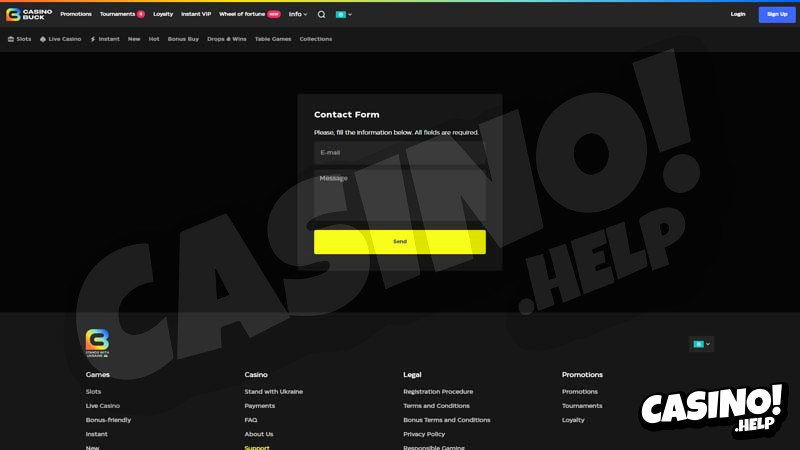Open Tournaments in the top navigation
800x450 pixels.
pyautogui.click(x=117, y=14)
